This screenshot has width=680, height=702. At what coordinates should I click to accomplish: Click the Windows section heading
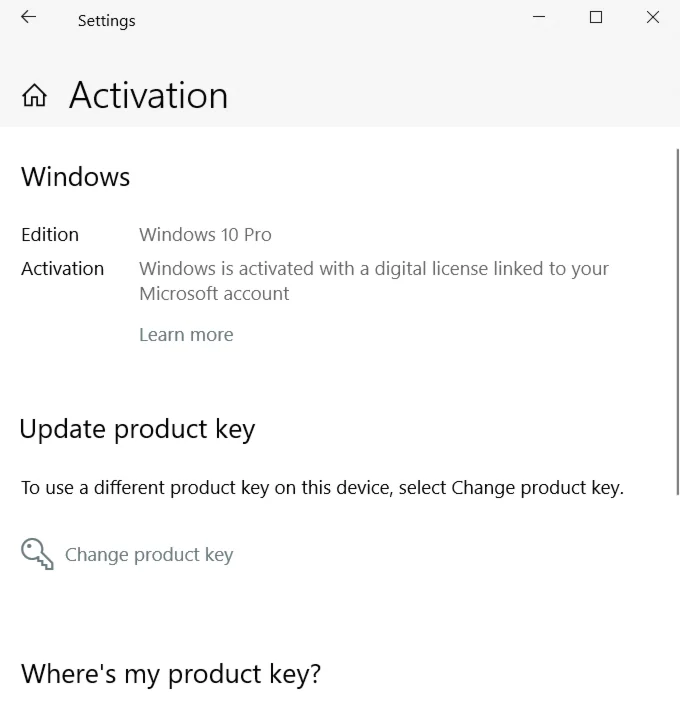(x=76, y=177)
